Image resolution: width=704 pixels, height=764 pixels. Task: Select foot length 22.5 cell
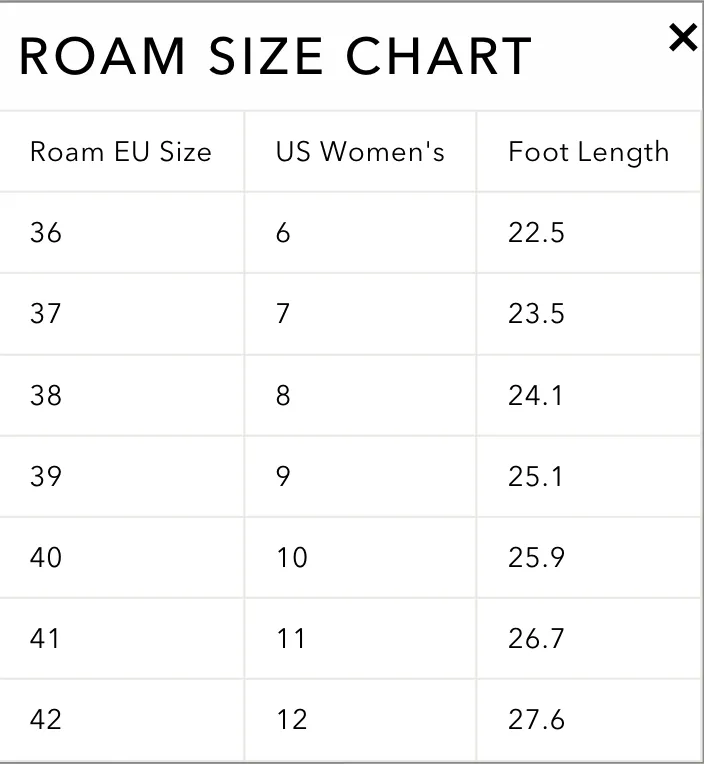tap(589, 232)
